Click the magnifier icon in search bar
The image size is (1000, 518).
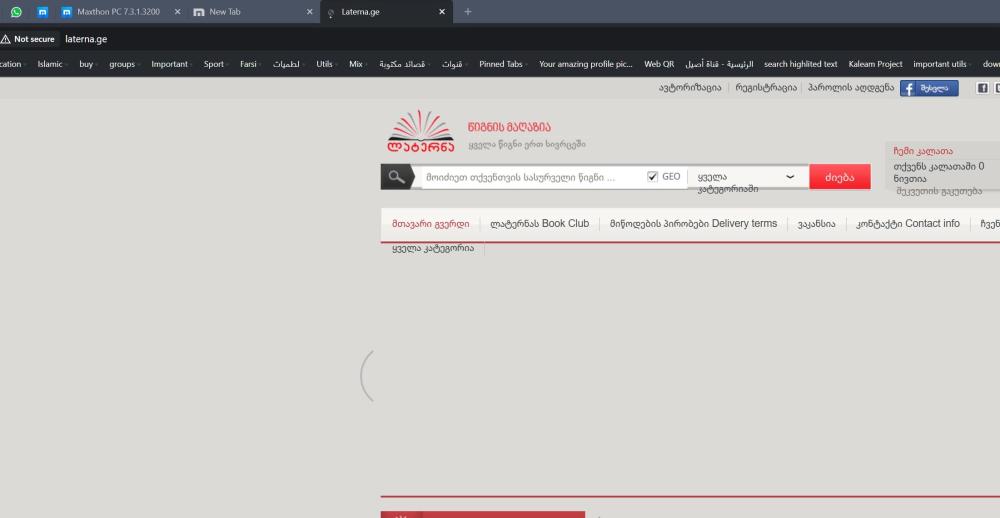(397, 177)
